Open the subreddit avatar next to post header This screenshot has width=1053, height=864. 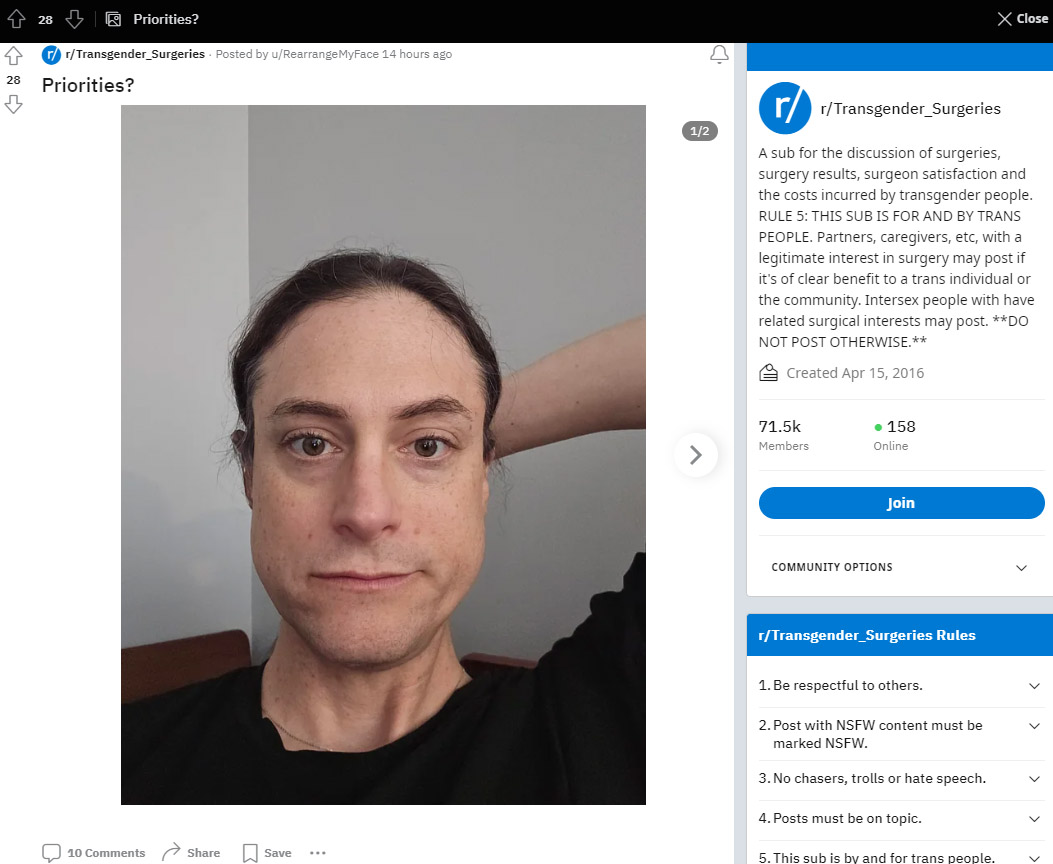51,54
